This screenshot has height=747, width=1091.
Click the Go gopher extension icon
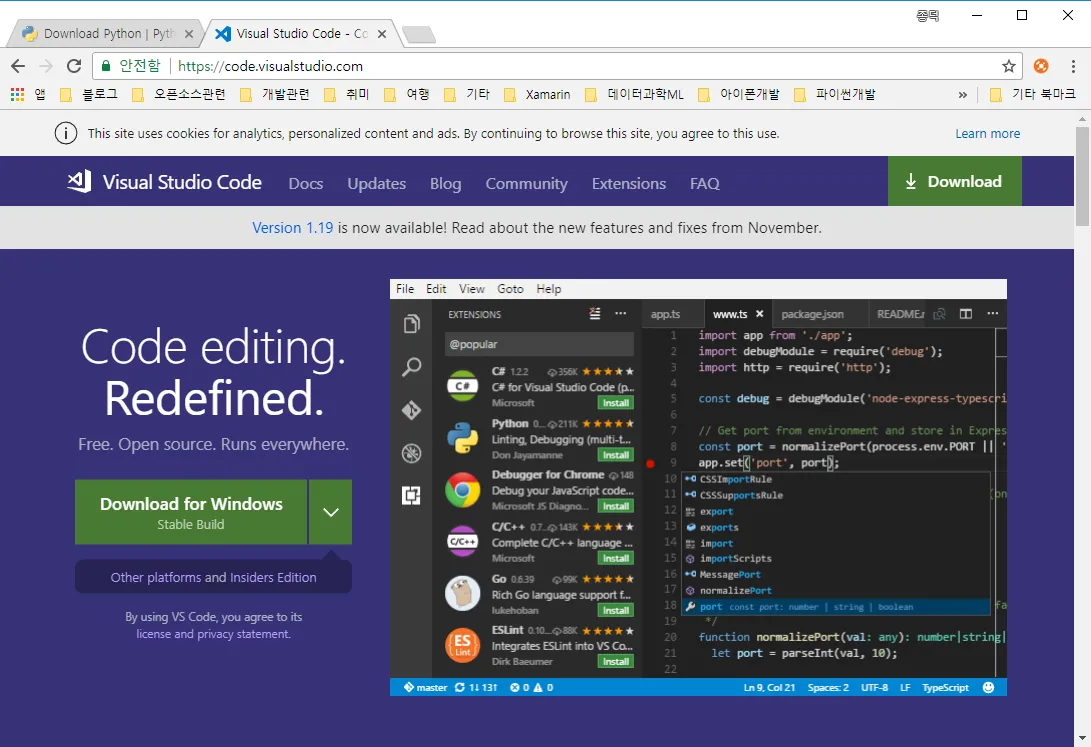[463, 593]
